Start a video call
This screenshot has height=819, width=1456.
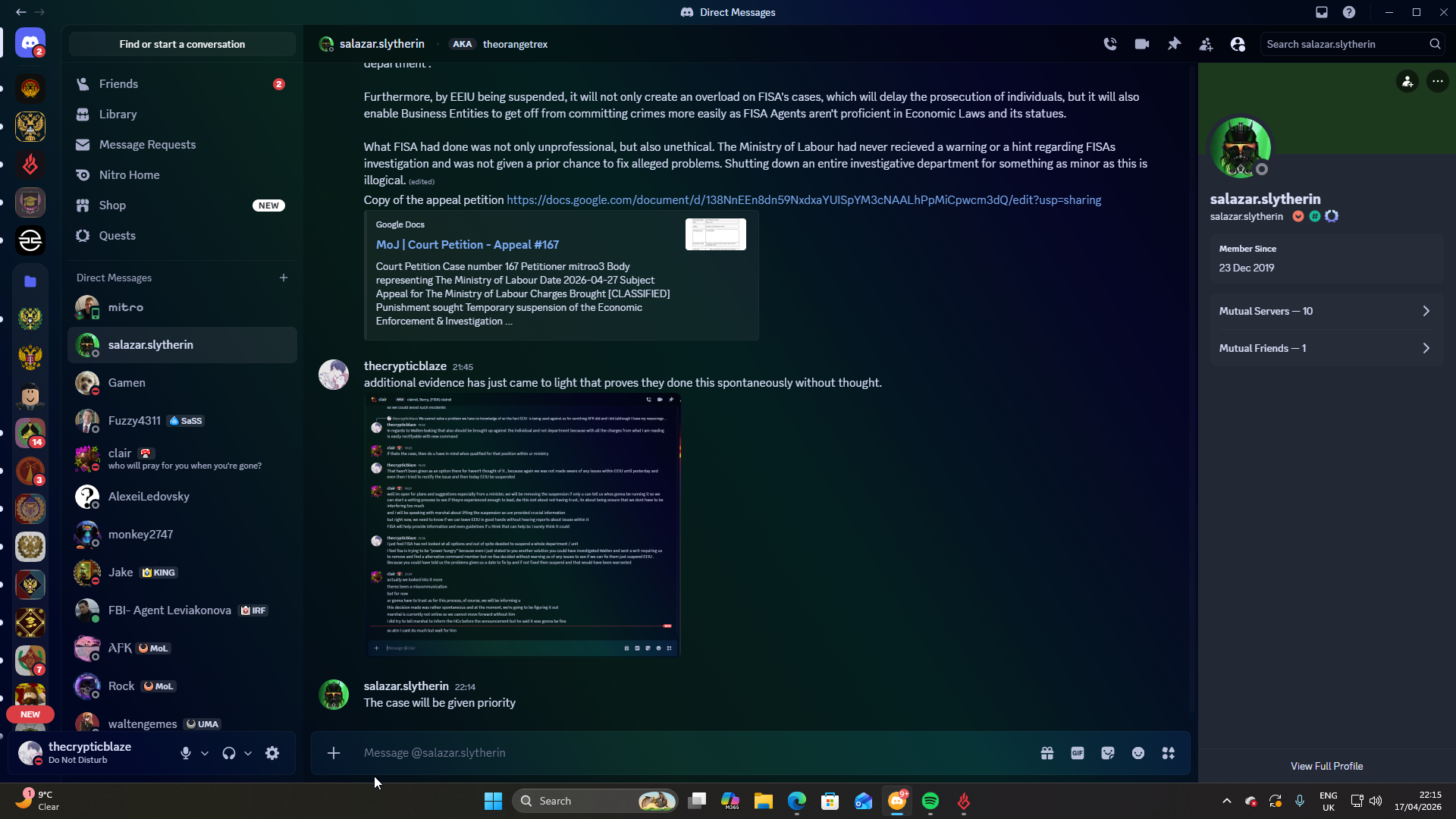(1142, 44)
